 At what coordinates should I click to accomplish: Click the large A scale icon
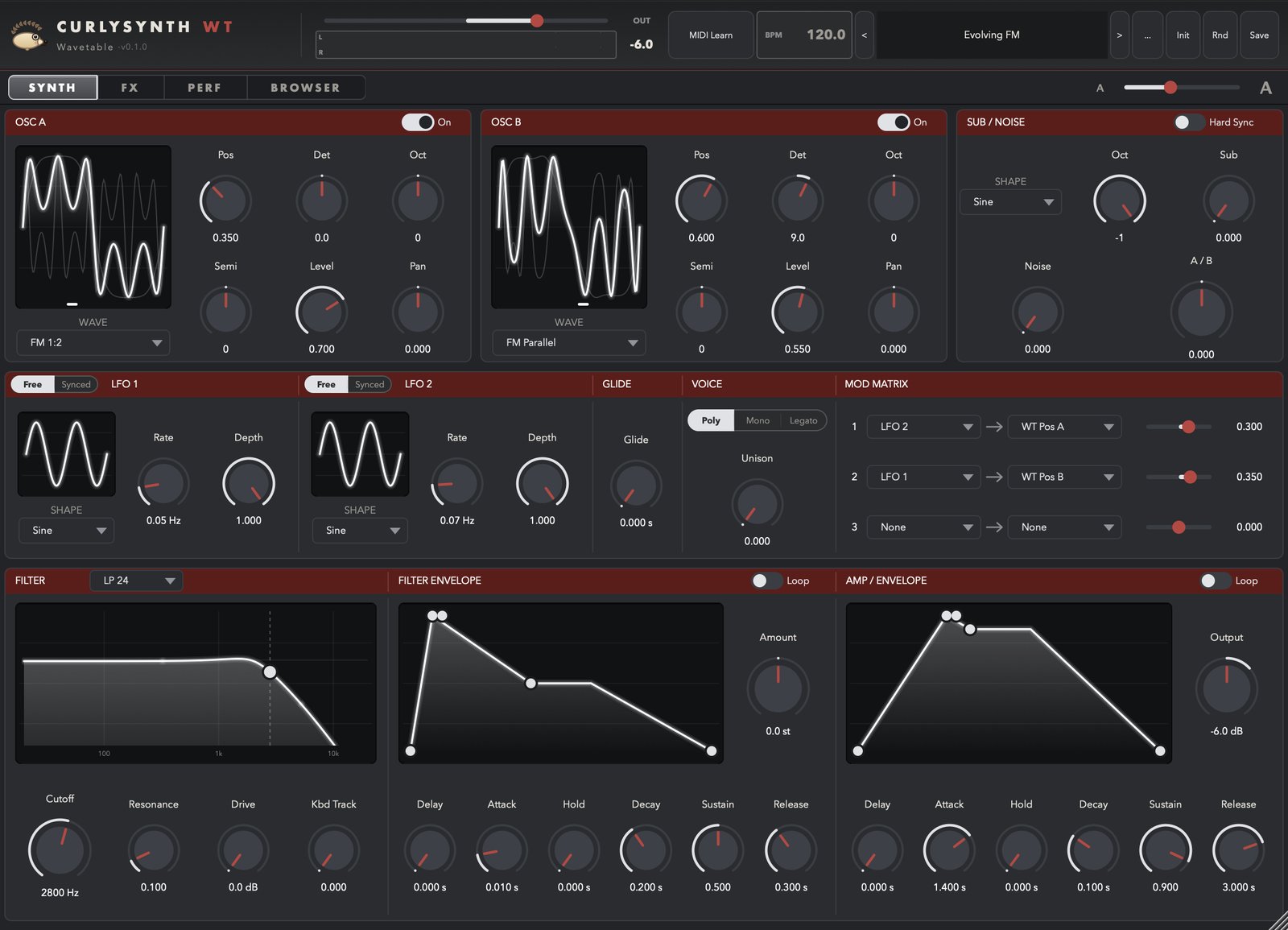click(x=1266, y=88)
